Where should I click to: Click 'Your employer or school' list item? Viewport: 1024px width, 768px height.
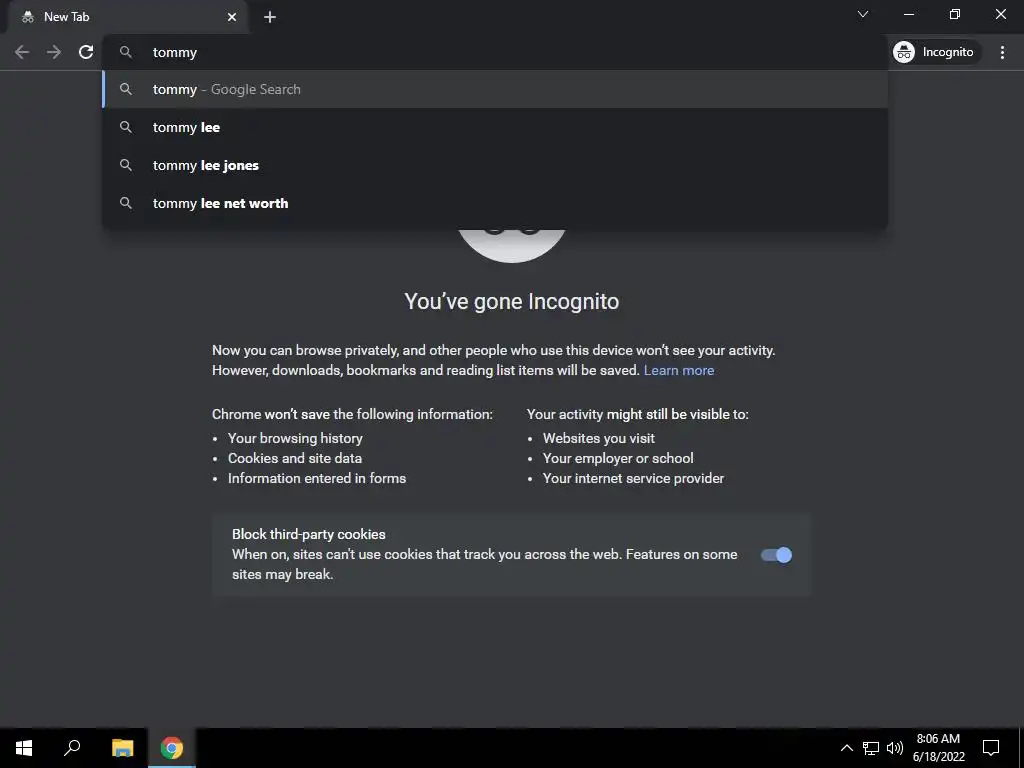[x=618, y=458]
